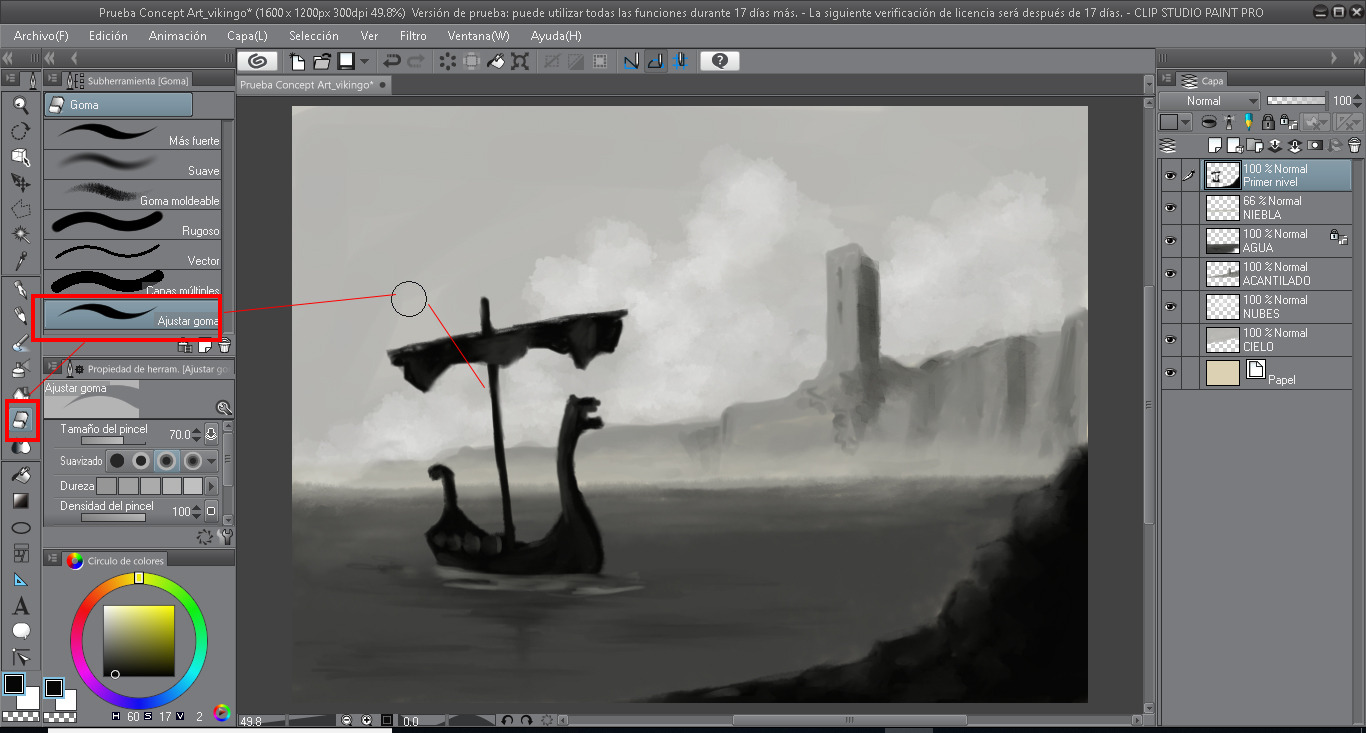
Task: Select the Figure ellipse tool
Action: [20, 527]
